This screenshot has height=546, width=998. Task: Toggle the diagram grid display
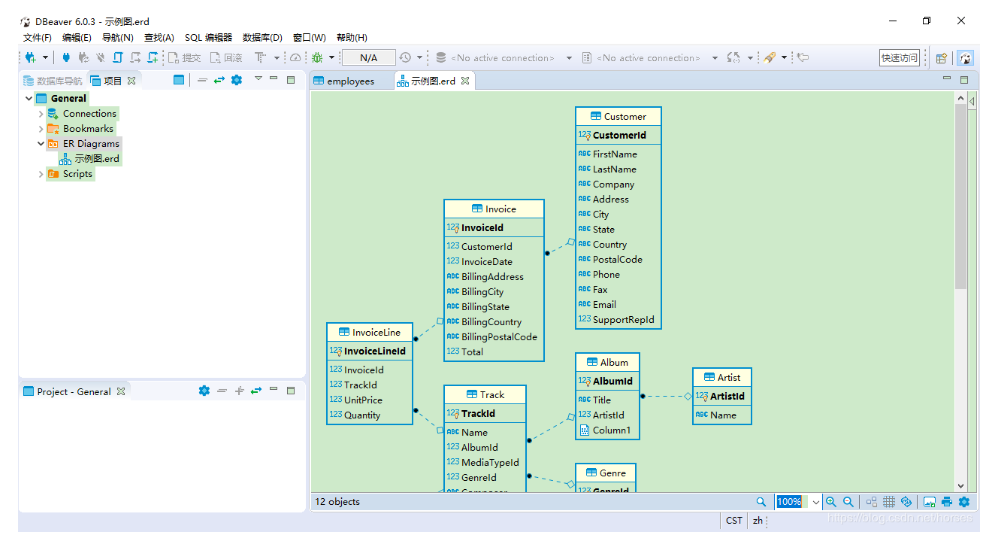[889, 502]
